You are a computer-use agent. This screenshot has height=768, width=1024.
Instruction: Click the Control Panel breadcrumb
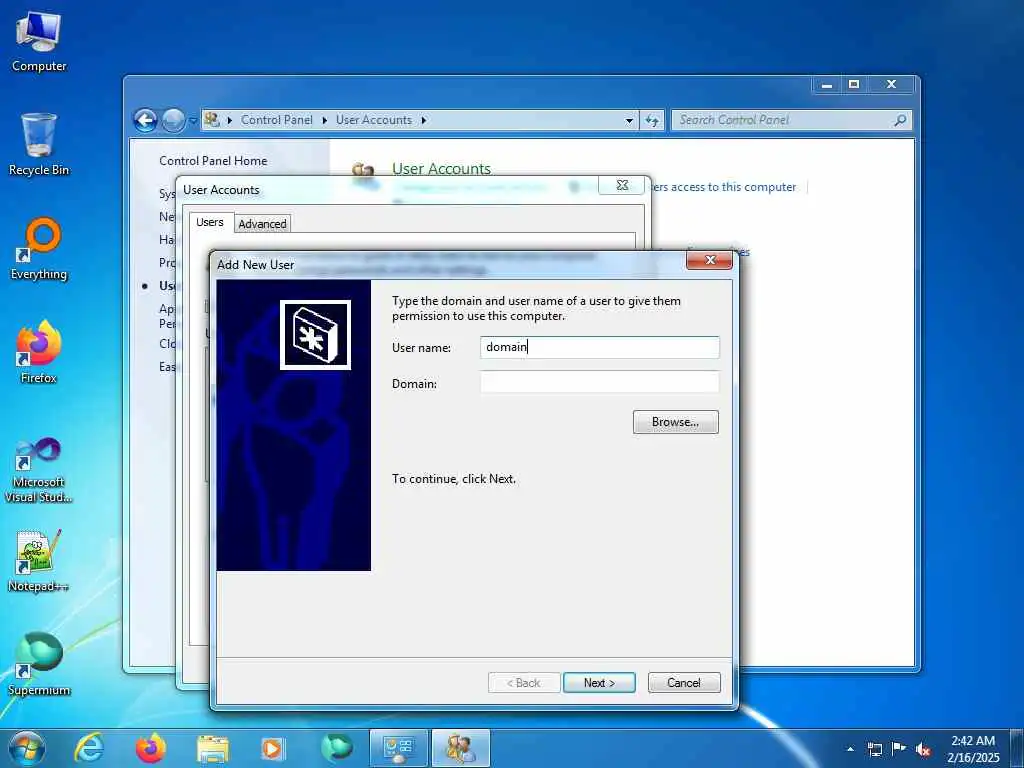276,120
